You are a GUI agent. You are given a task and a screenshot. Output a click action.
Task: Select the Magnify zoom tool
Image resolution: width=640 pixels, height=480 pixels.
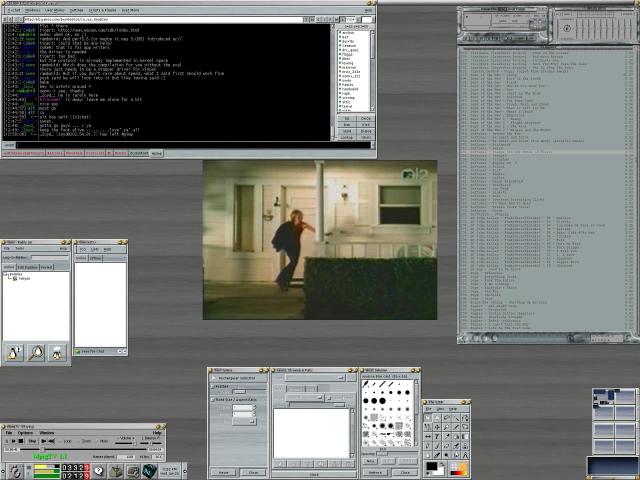coord(447,427)
